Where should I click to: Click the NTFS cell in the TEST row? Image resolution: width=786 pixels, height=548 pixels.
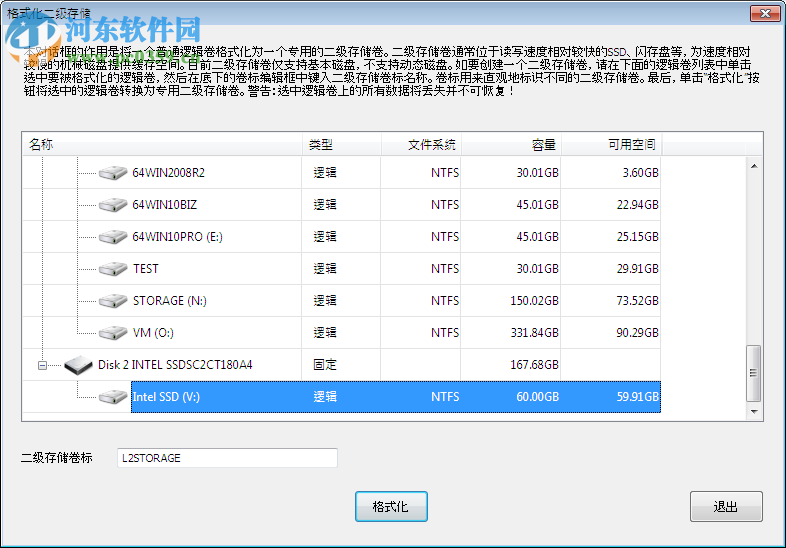coord(445,269)
